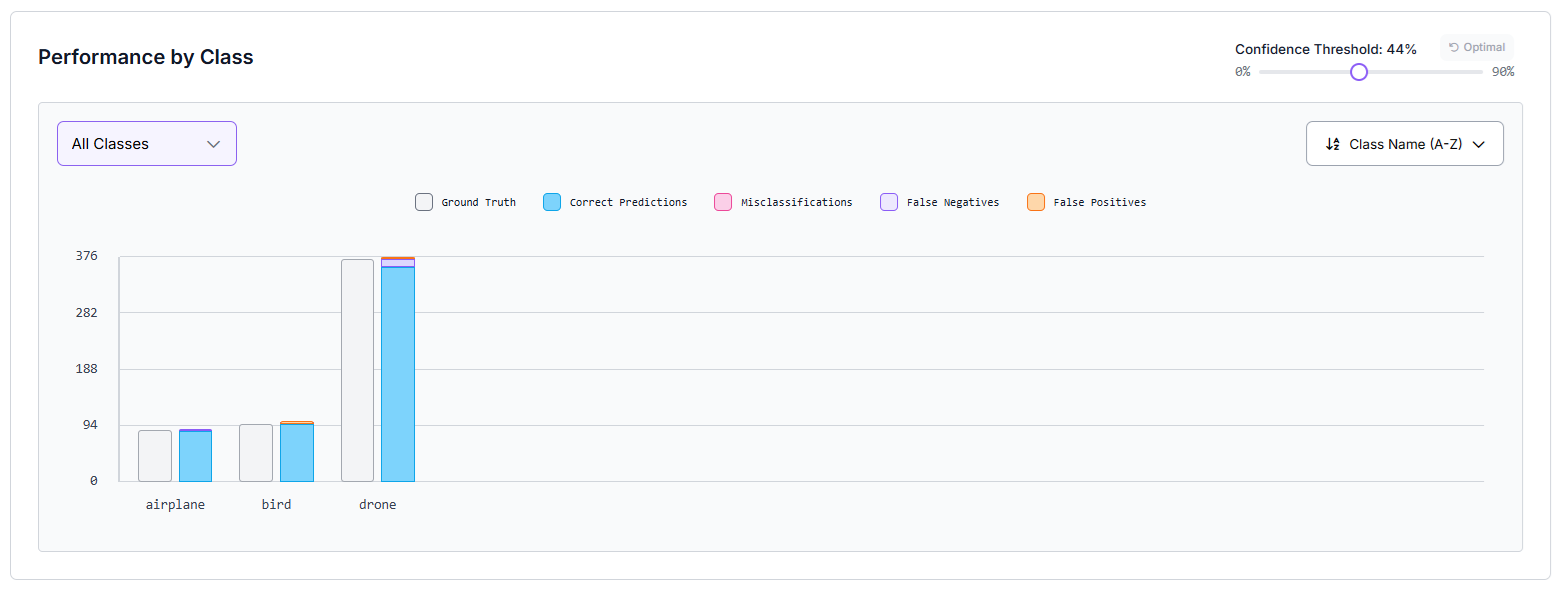Click the Confidence Threshold slider handle
This screenshot has width=1564, height=589.
1358,72
